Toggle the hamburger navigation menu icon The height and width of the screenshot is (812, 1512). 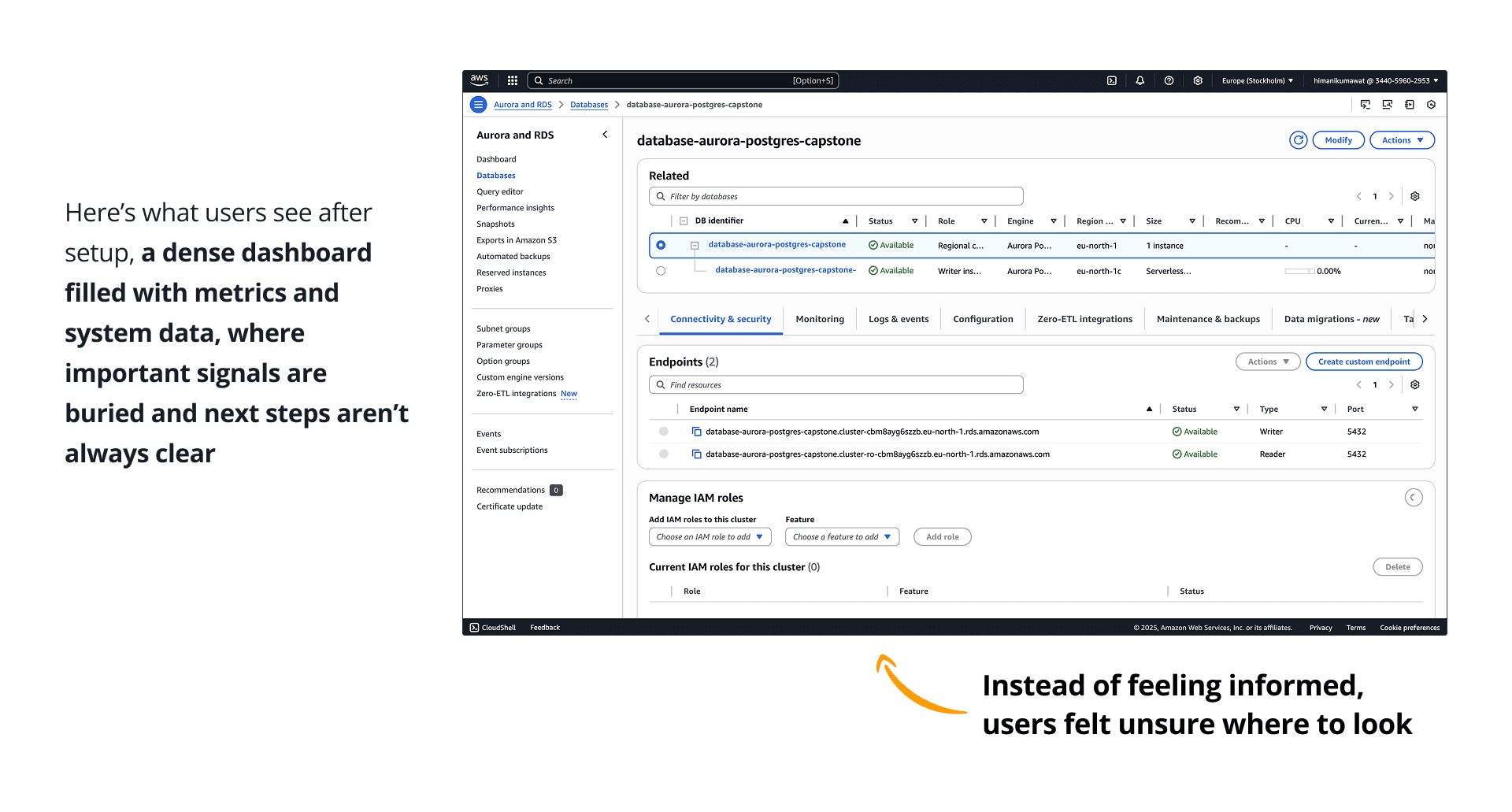coord(478,105)
